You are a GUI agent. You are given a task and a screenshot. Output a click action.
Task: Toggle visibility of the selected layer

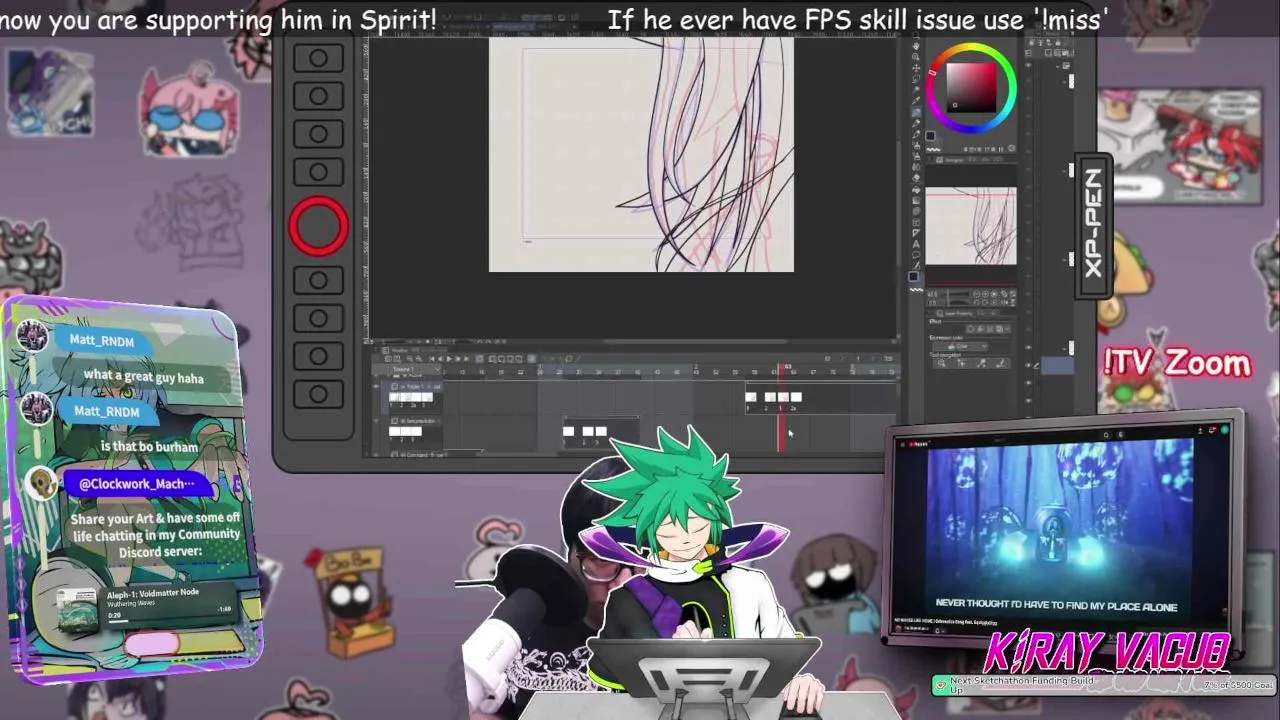click(1028, 365)
